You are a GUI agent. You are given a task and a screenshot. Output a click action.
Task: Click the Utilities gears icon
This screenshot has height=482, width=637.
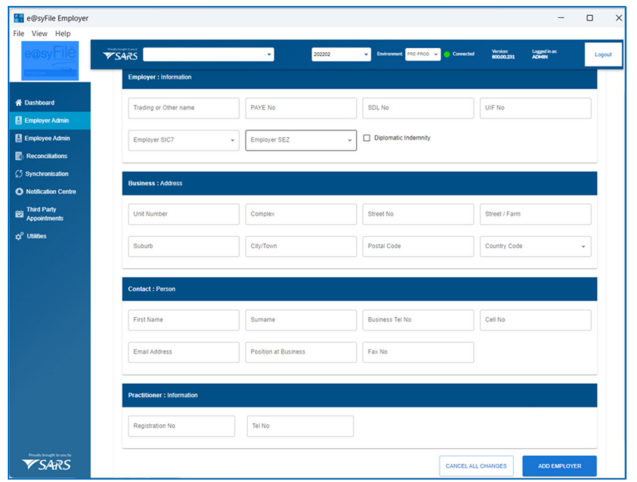pyautogui.click(x=18, y=237)
